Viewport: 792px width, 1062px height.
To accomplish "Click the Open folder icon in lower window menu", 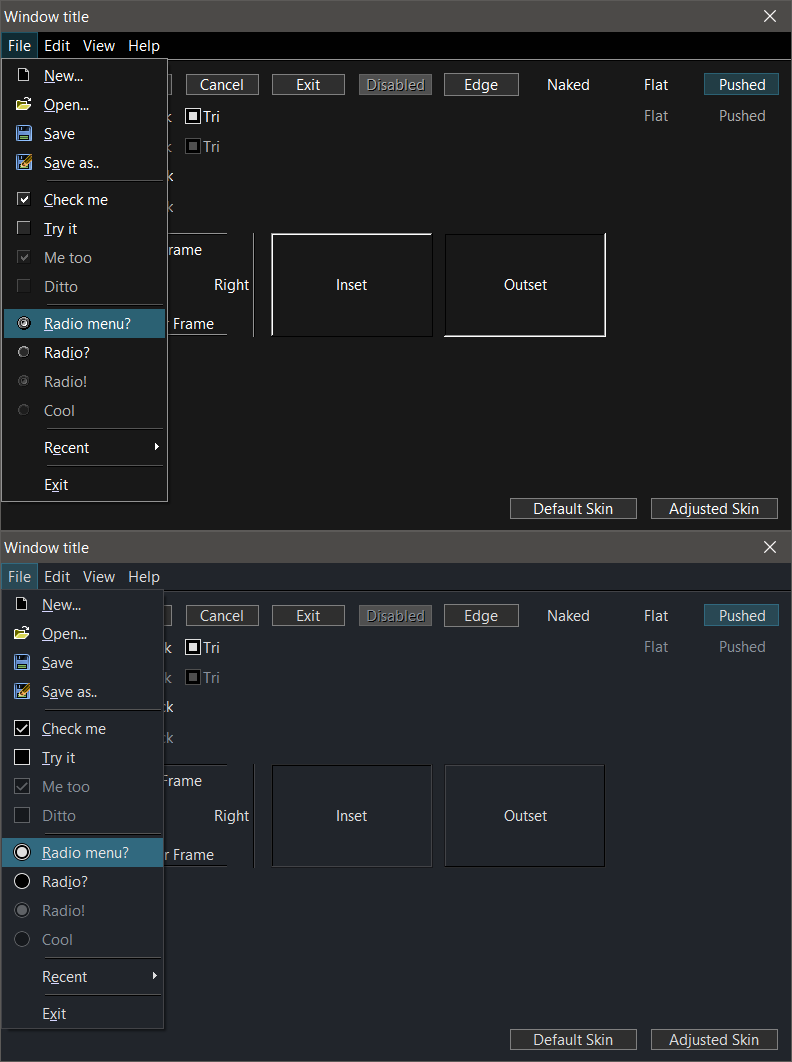I will point(22,633).
